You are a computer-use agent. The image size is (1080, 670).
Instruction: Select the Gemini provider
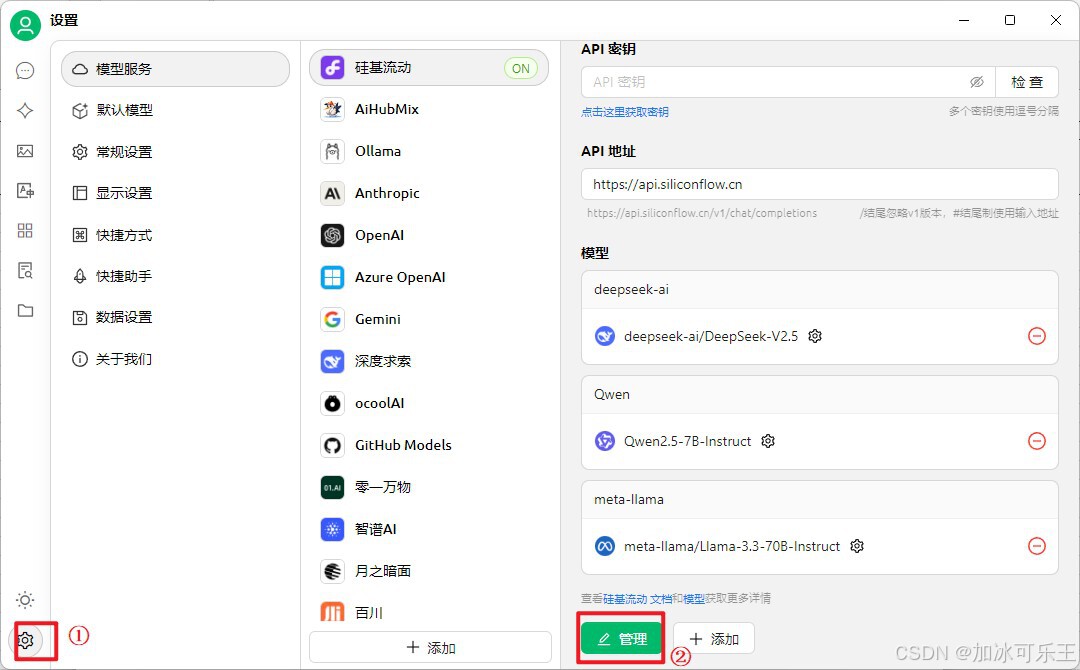pyautogui.click(x=429, y=319)
